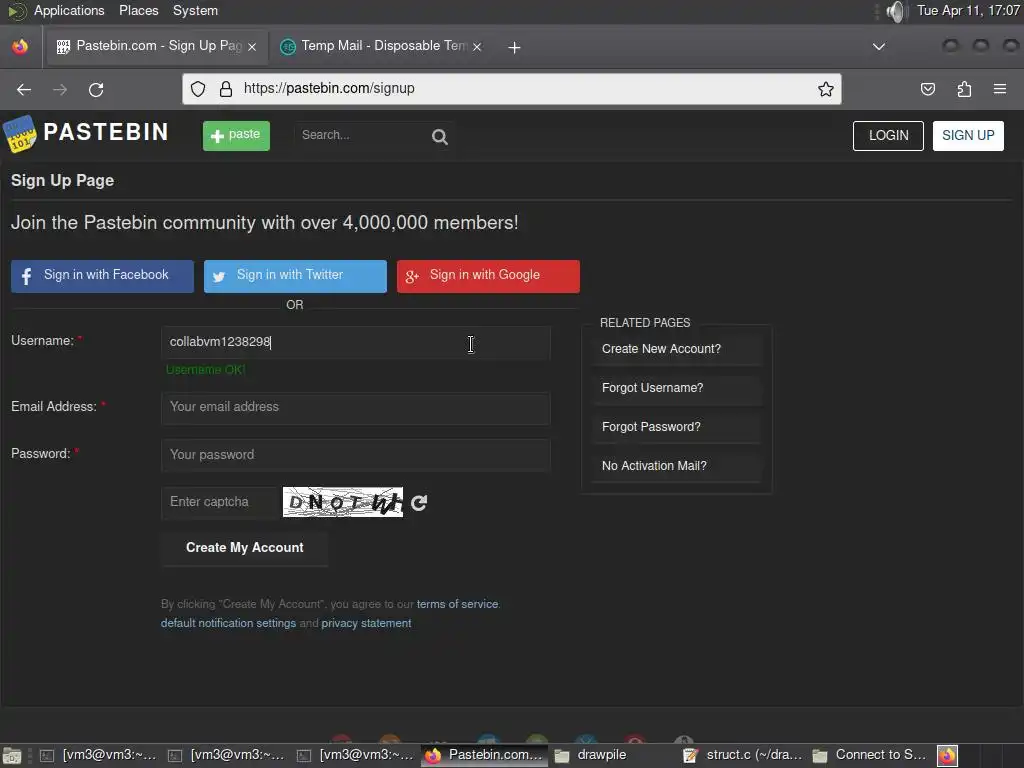1024x768 pixels.
Task: Switch to the Pastebin.com taskbar window
Action: pos(485,756)
